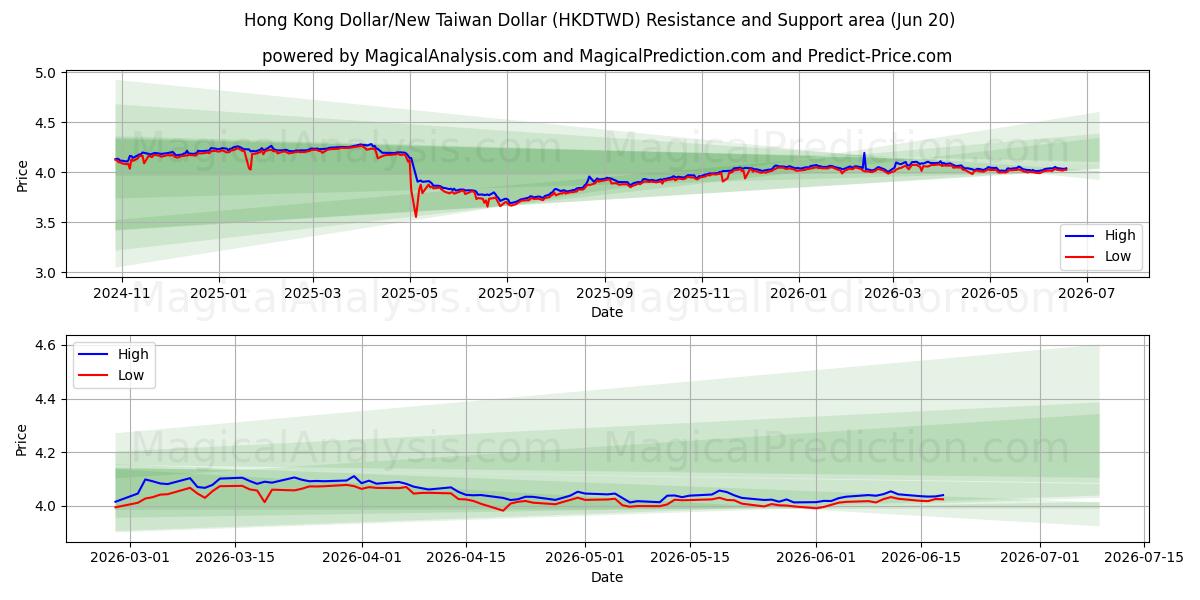The image size is (1200, 600).
Task: Click the '2026-05' tick label in top chart
Action: click(x=989, y=293)
